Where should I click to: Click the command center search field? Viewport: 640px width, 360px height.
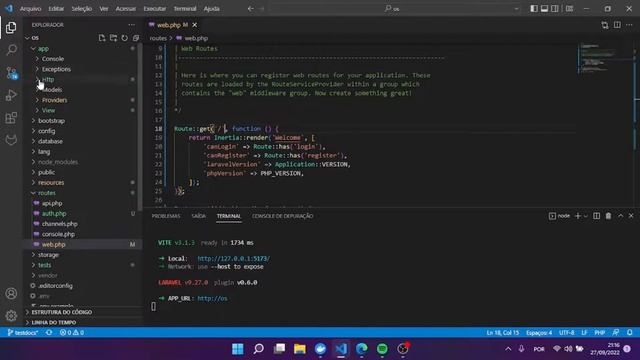click(396, 9)
